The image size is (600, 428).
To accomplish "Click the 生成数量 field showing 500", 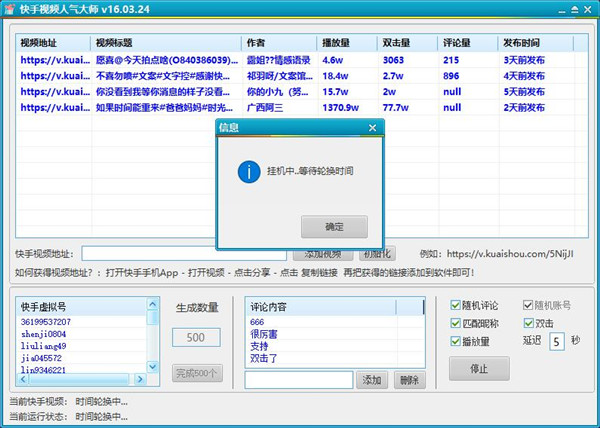I will click(x=196, y=338).
